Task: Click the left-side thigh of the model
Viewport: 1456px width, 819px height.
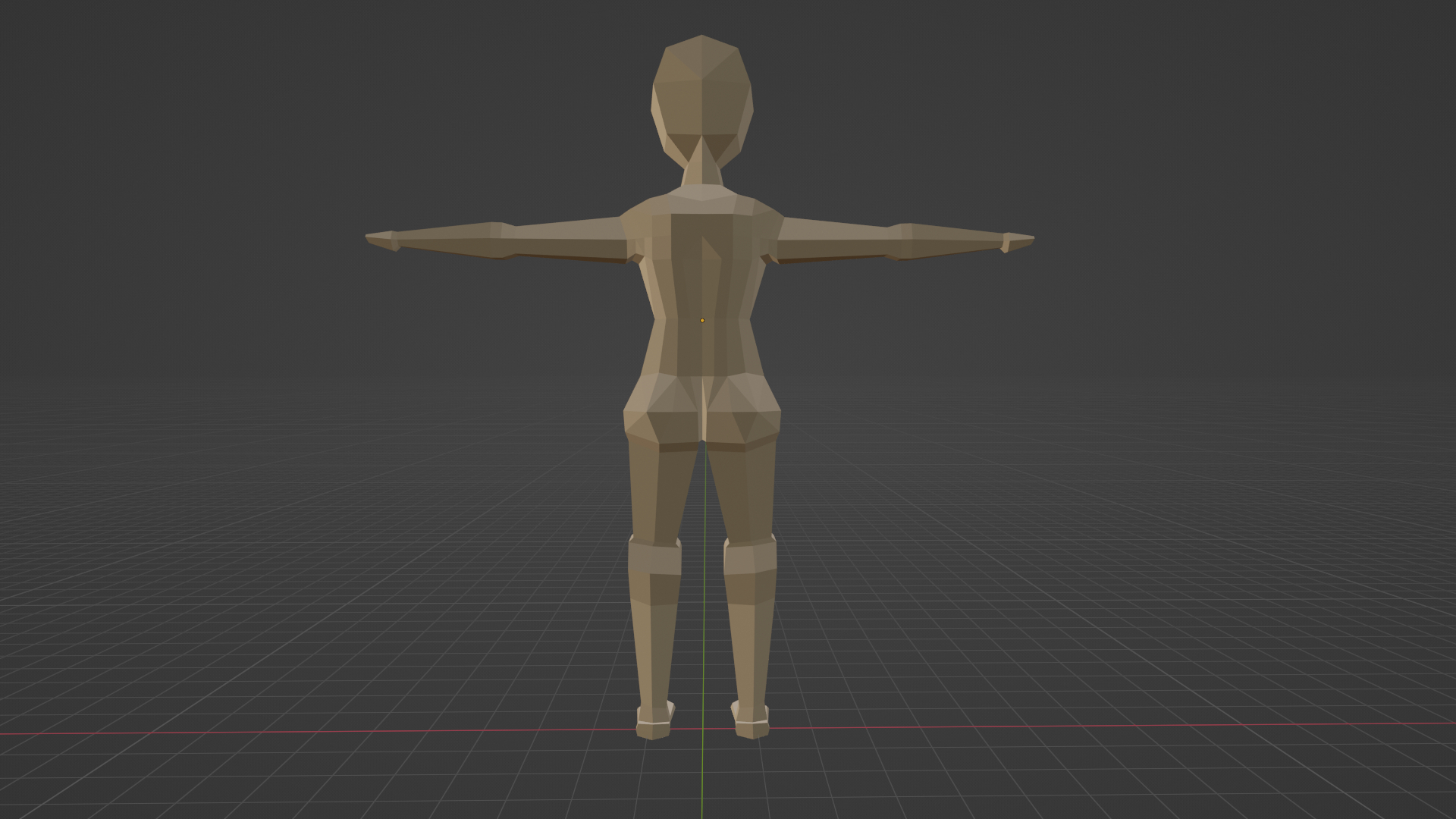Action: [x=660, y=489]
